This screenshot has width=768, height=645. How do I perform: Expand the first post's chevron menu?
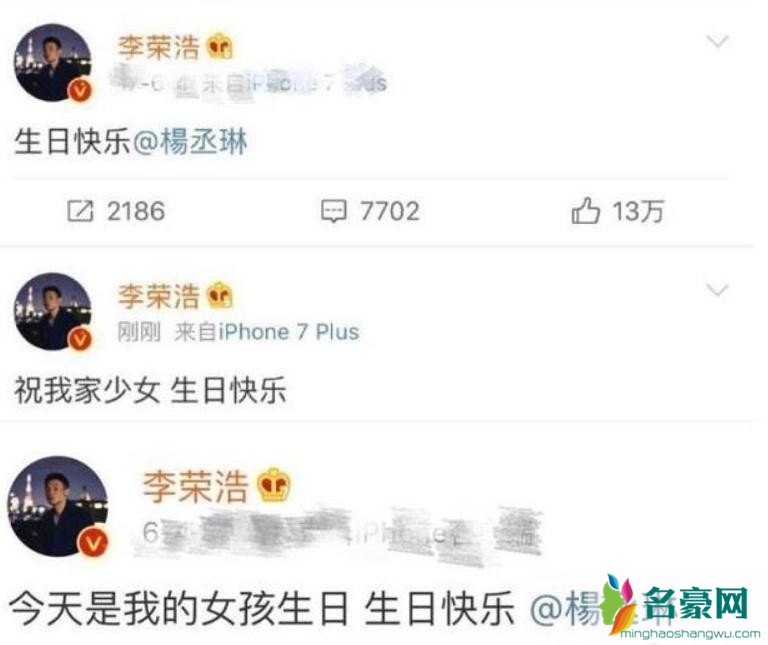[x=718, y=41]
